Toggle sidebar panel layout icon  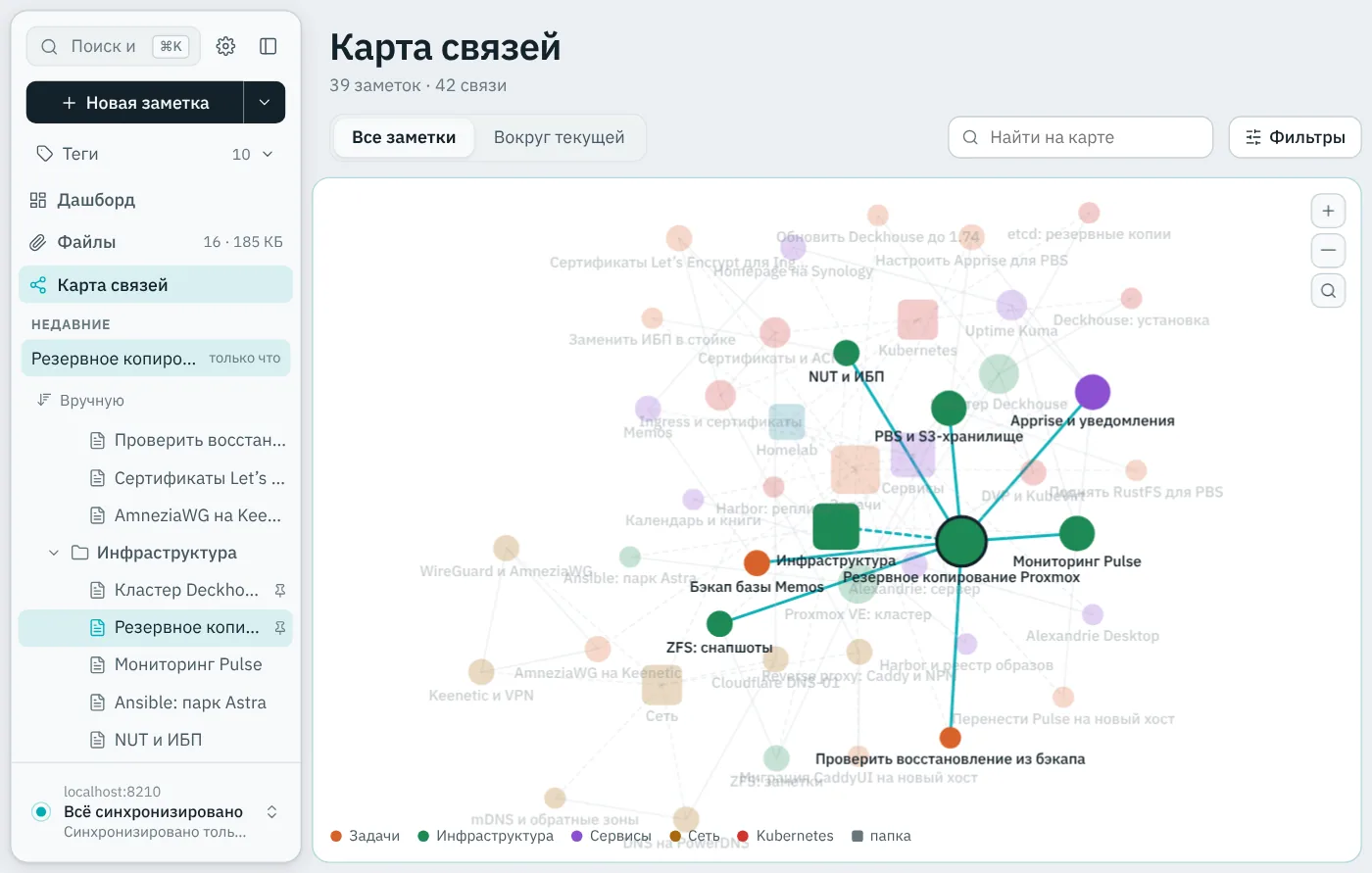point(268,46)
